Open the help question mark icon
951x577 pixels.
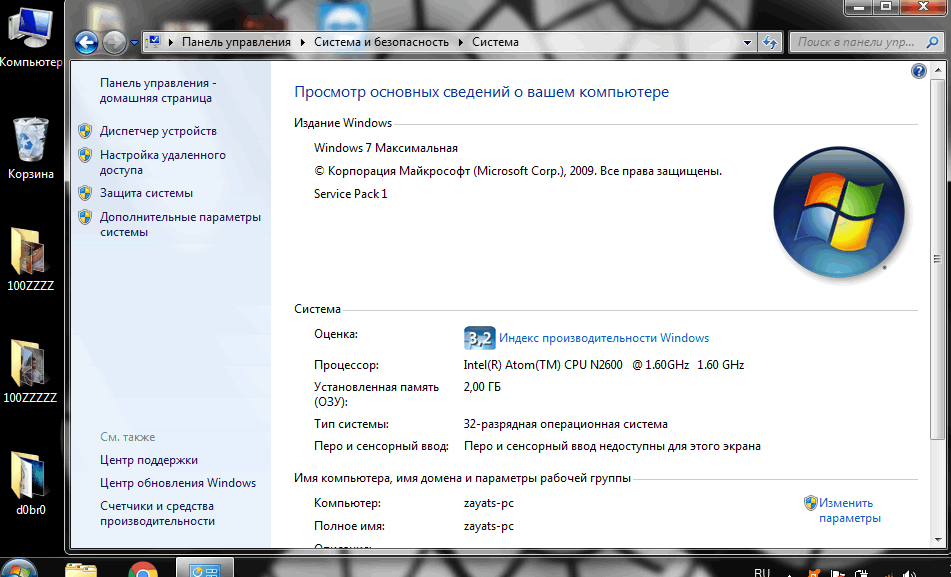(x=918, y=71)
